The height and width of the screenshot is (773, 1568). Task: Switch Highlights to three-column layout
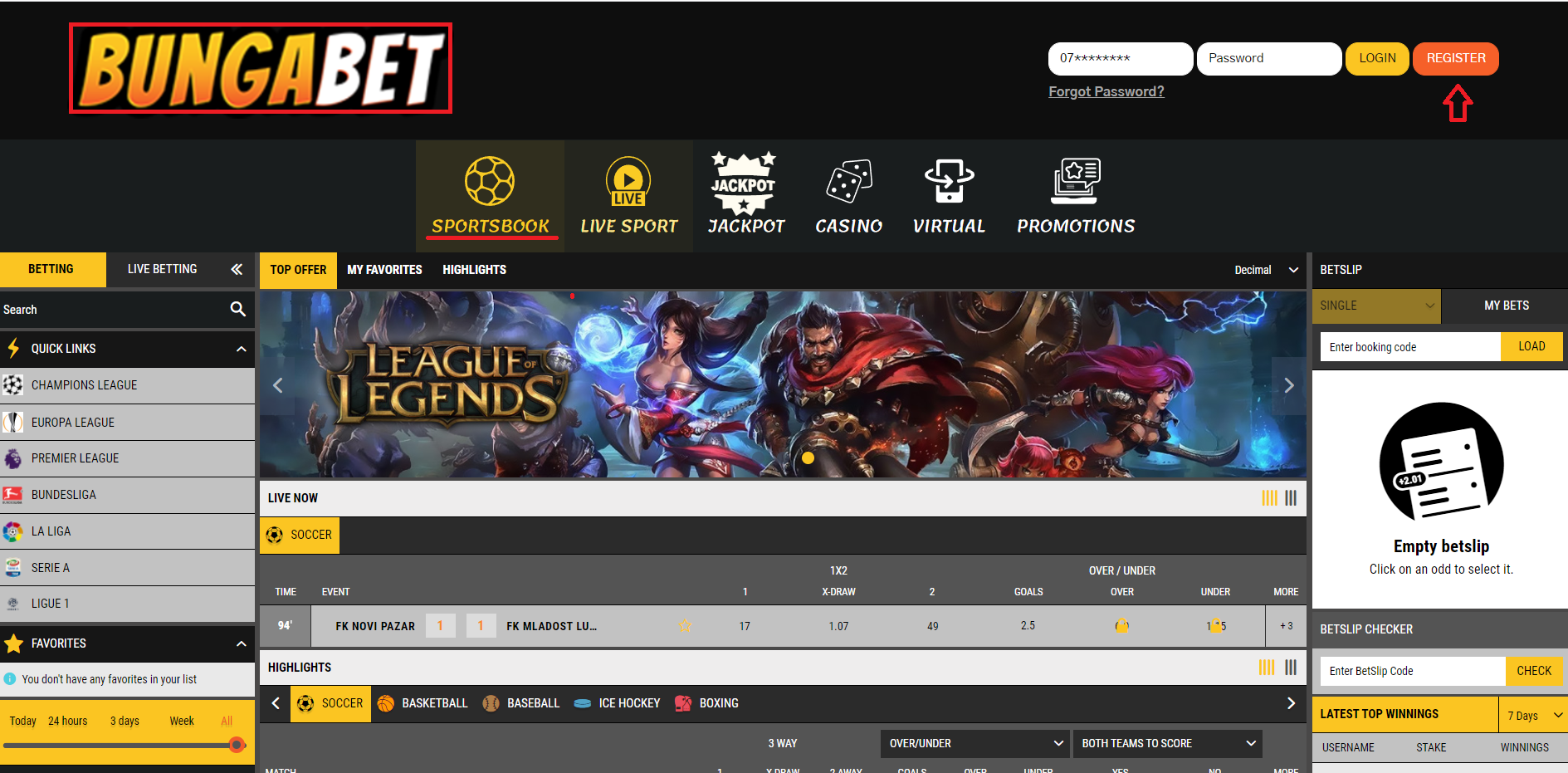(1291, 668)
